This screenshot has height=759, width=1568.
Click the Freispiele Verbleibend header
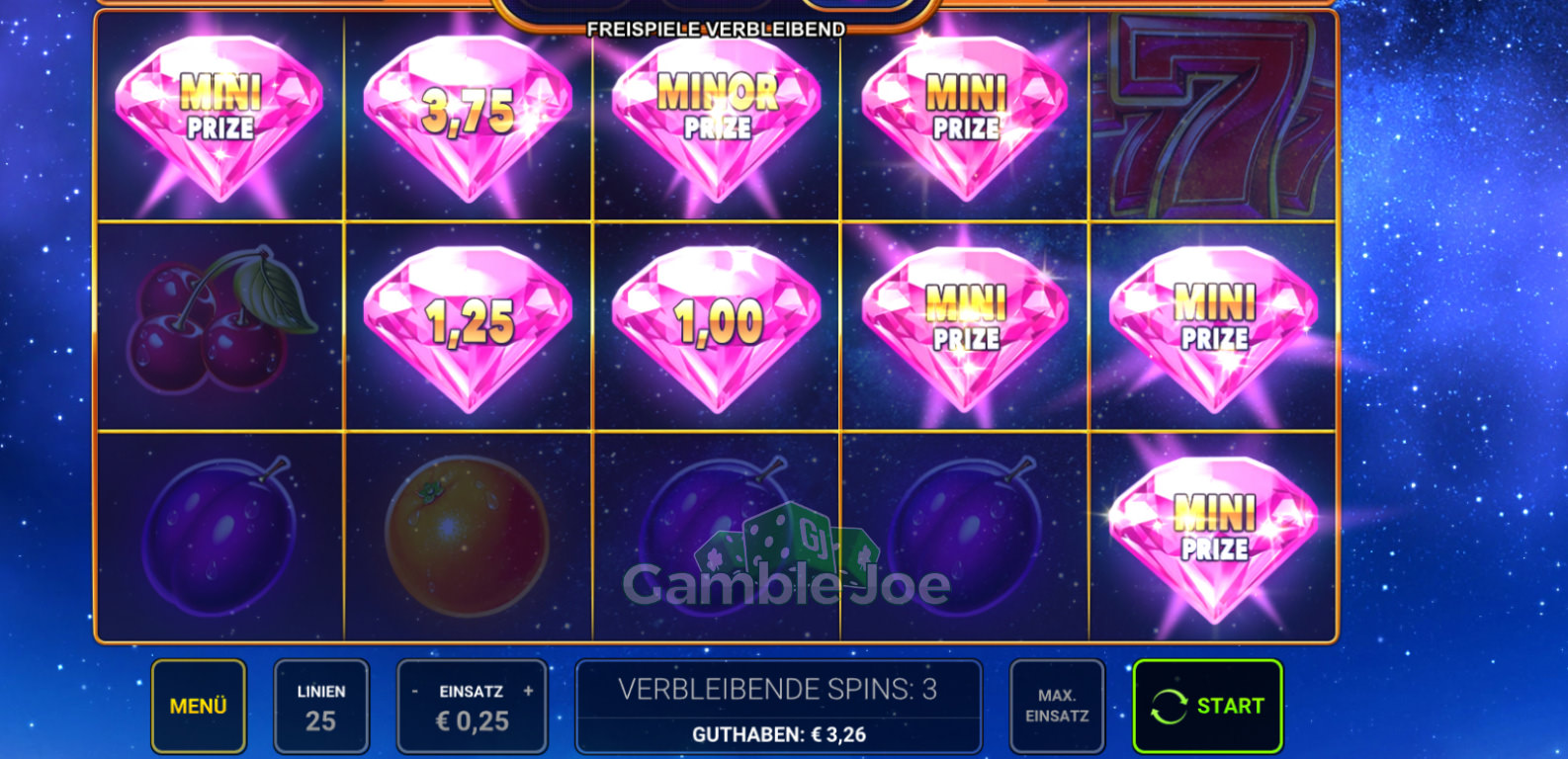coord(716,30)
